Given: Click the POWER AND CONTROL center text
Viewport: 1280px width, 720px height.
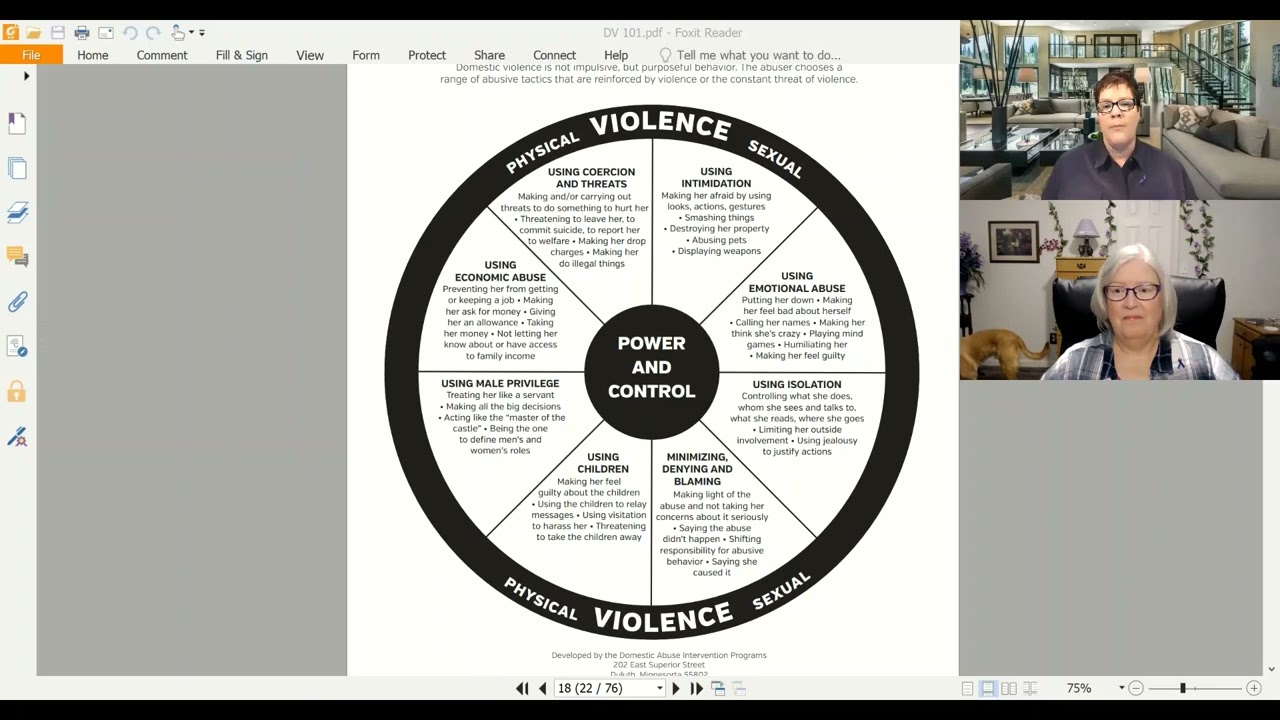Looking at the screenshot, I should pyautogui.click(x=651, y=367).
